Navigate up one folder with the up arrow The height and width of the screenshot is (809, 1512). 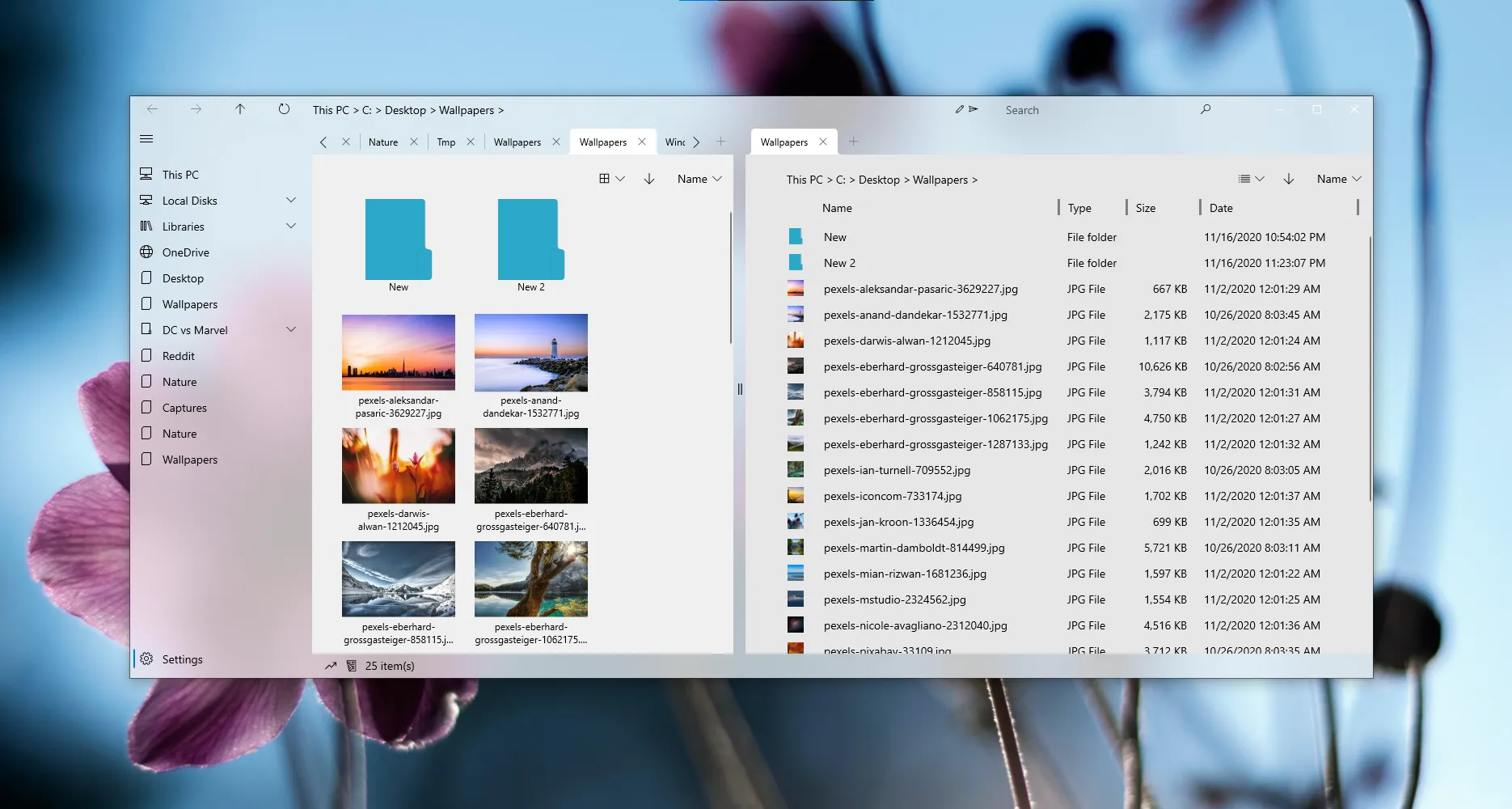point(240,109)
